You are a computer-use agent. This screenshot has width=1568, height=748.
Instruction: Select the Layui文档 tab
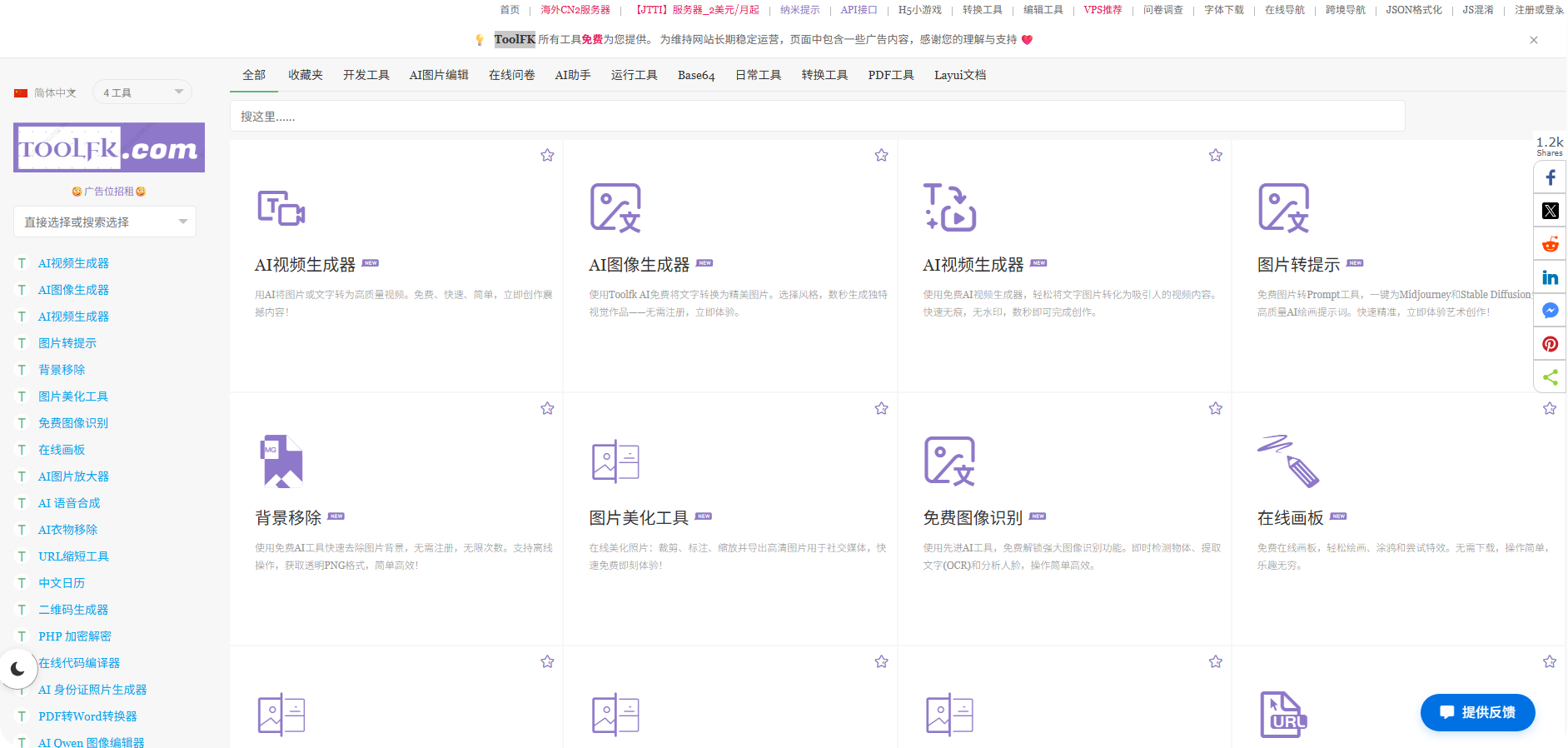(960, 75)
